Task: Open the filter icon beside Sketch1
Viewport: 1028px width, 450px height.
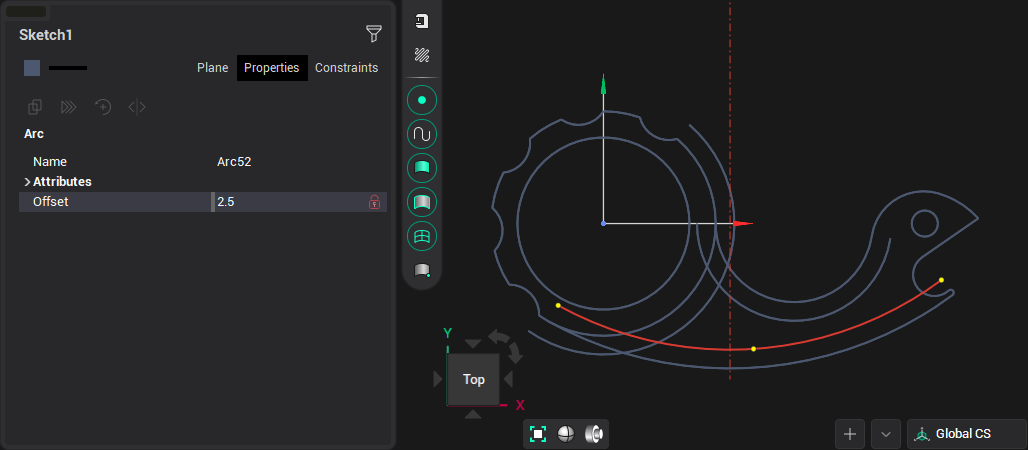Action: point(373,34)
